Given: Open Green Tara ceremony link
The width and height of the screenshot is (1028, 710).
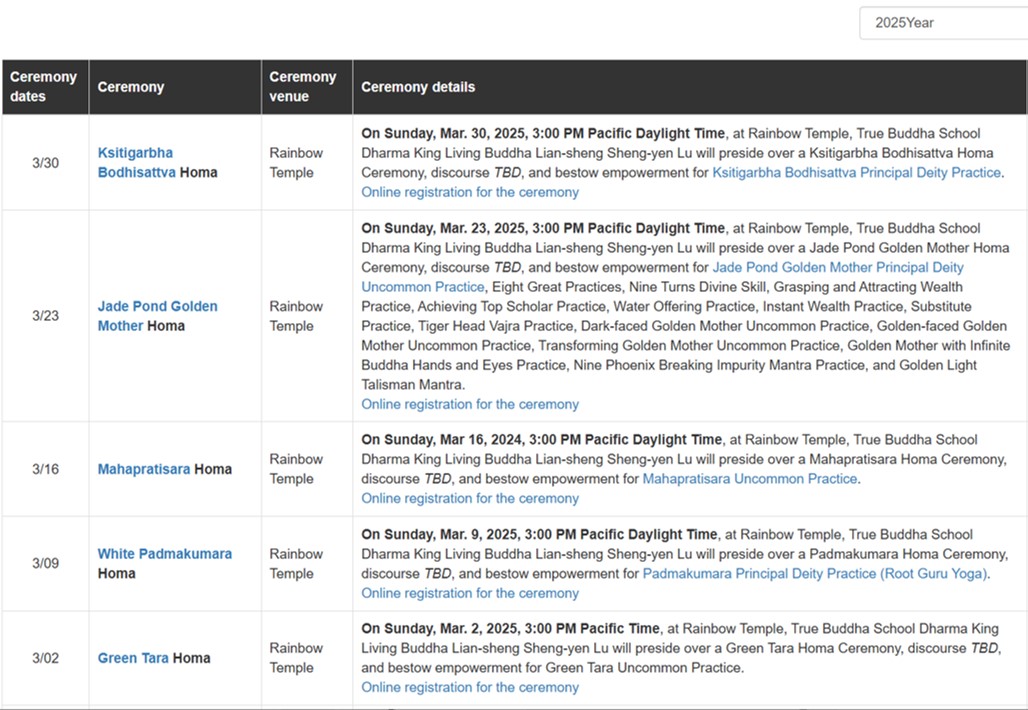Looking at the screenshot, I should [133, 658].
